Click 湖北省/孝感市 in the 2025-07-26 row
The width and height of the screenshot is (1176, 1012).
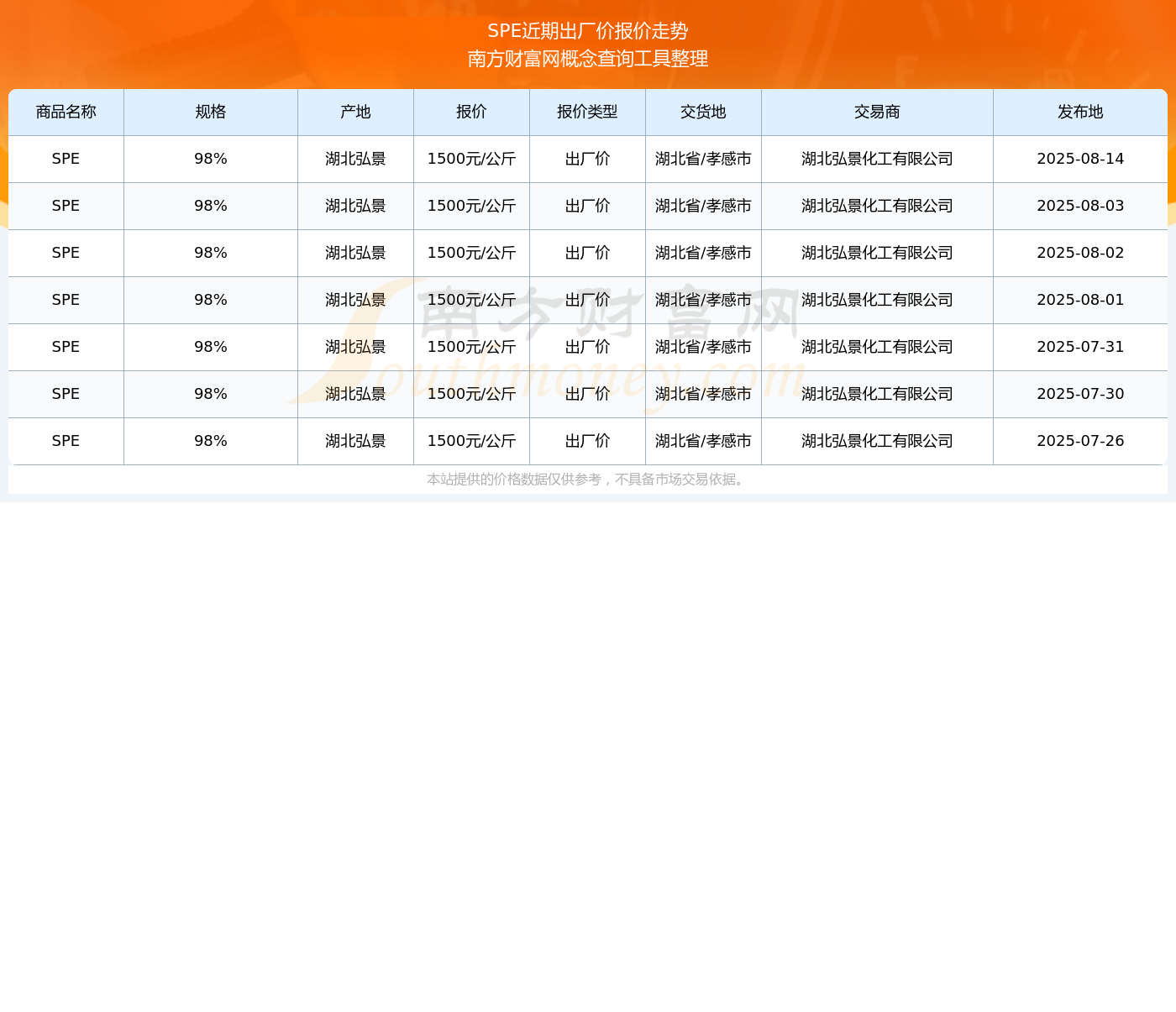point(703,441)
